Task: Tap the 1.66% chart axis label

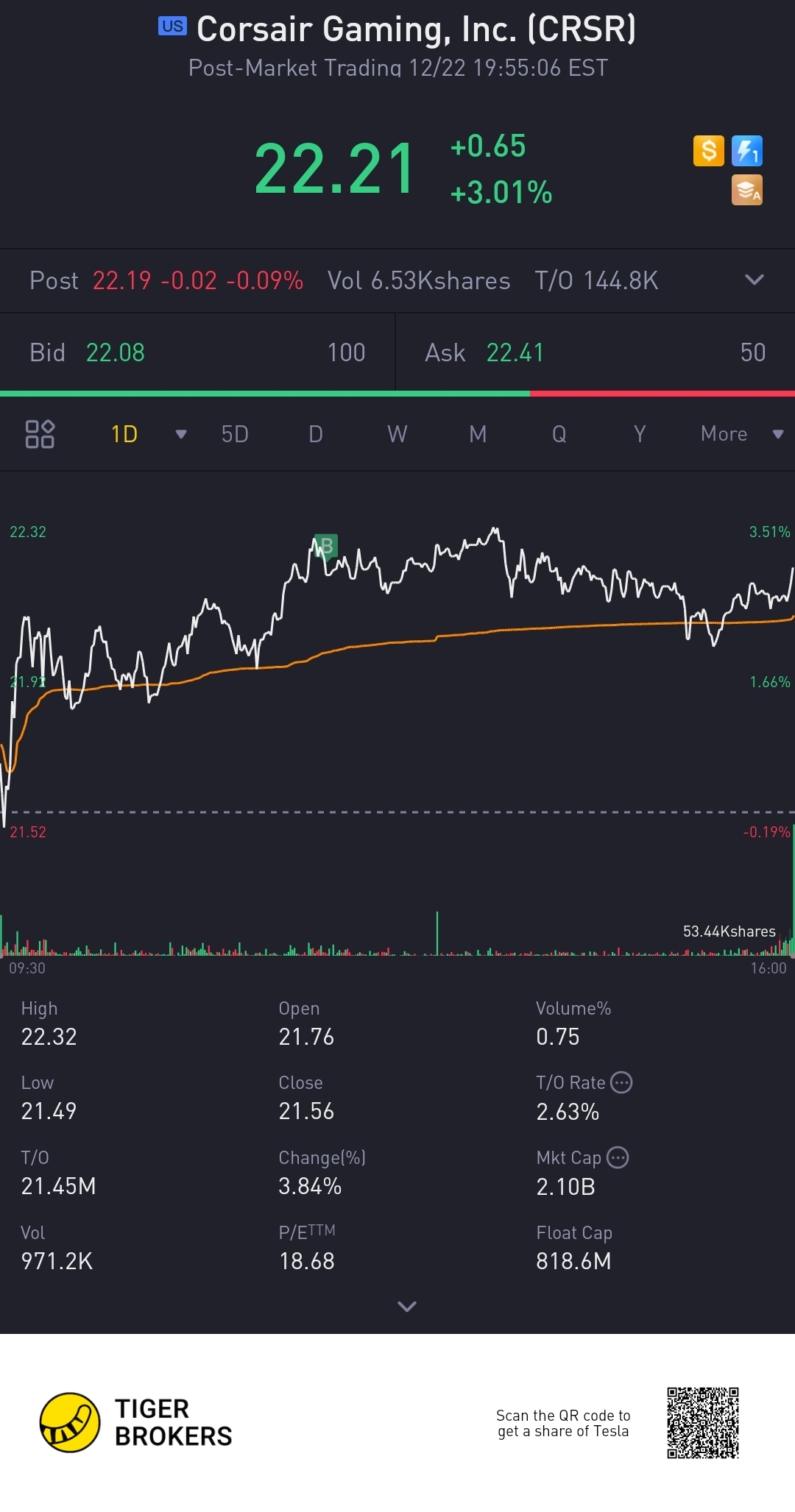Action: tap(770, 682)
